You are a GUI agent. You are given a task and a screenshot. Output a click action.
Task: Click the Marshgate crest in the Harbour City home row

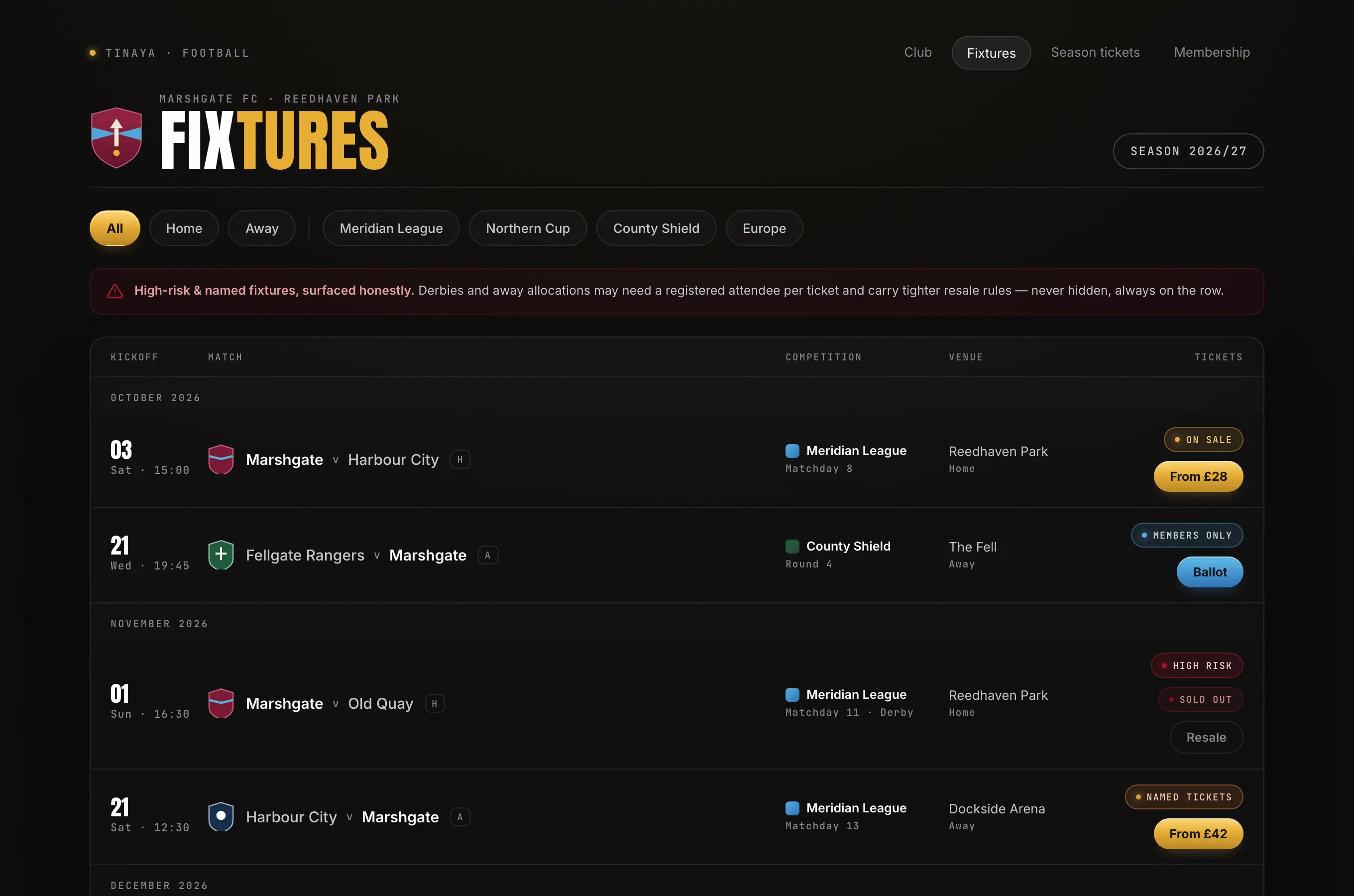[x=221, y=459]
